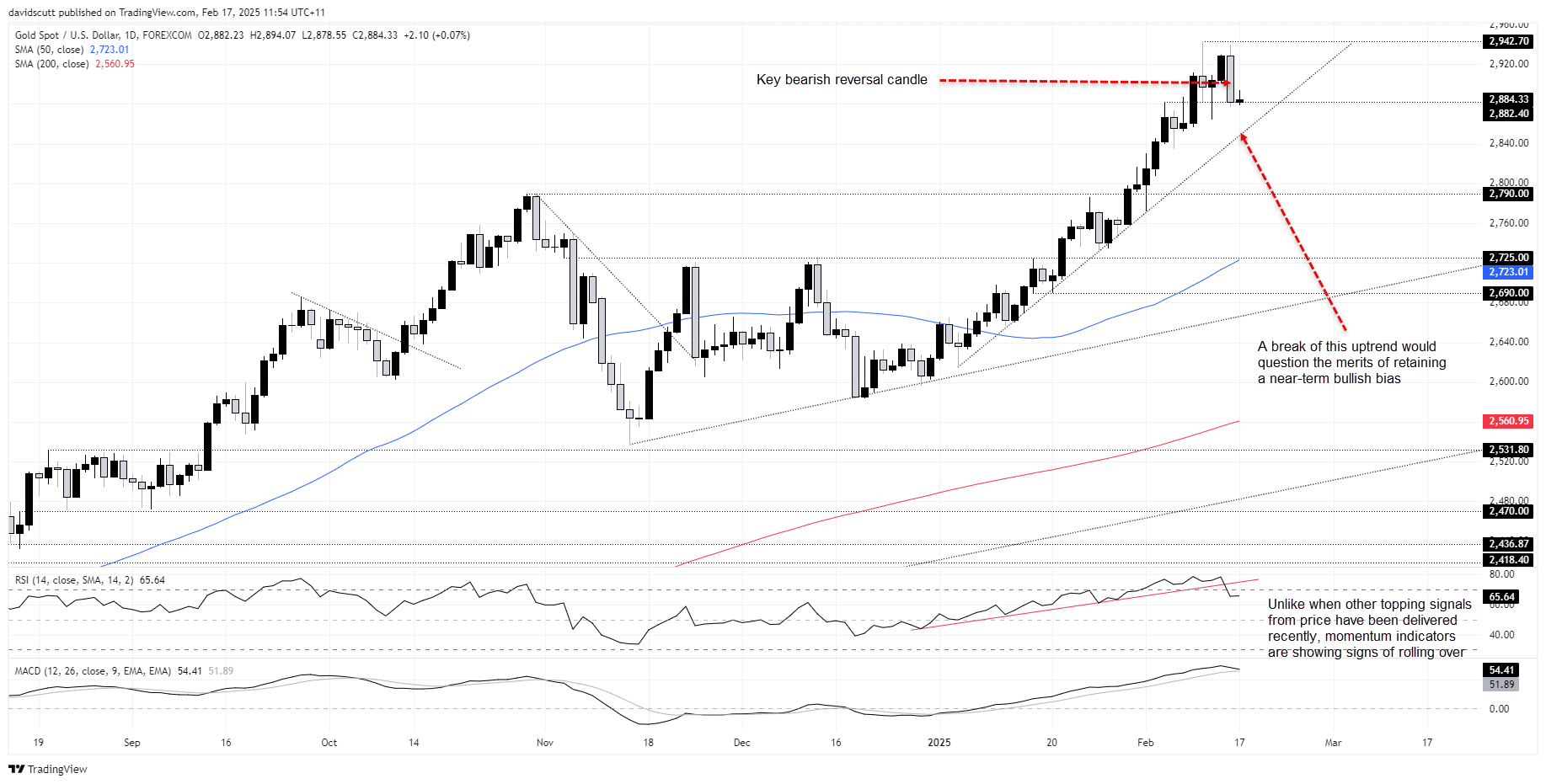Click the 2,725.00 price level label
The width and height of the screenshot is (1546, 784).
[1508, 258]
